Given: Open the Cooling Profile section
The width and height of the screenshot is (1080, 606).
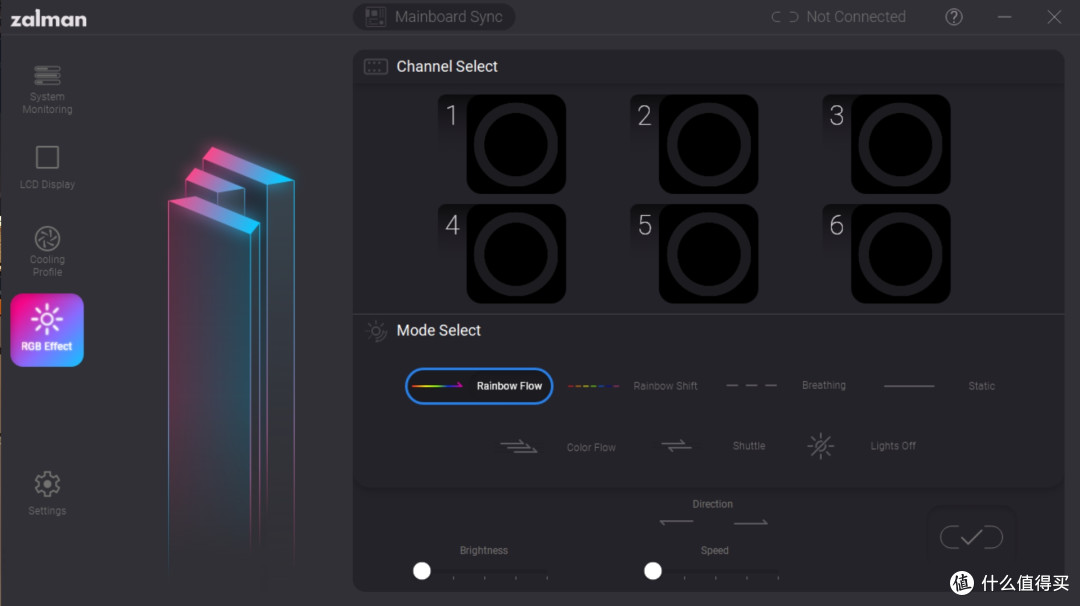Looking at the screenshot, I should pos(47,251).
